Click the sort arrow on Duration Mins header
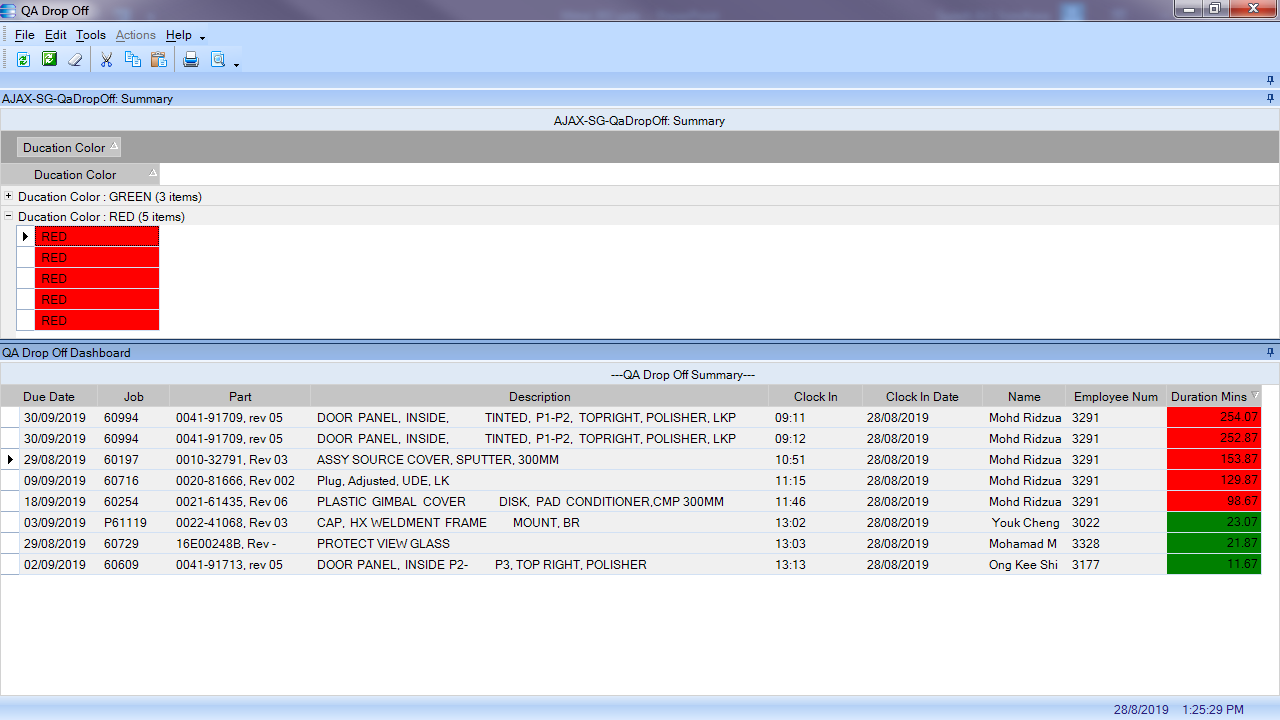The image size is (1280, 720). [x=1256, y=396]
